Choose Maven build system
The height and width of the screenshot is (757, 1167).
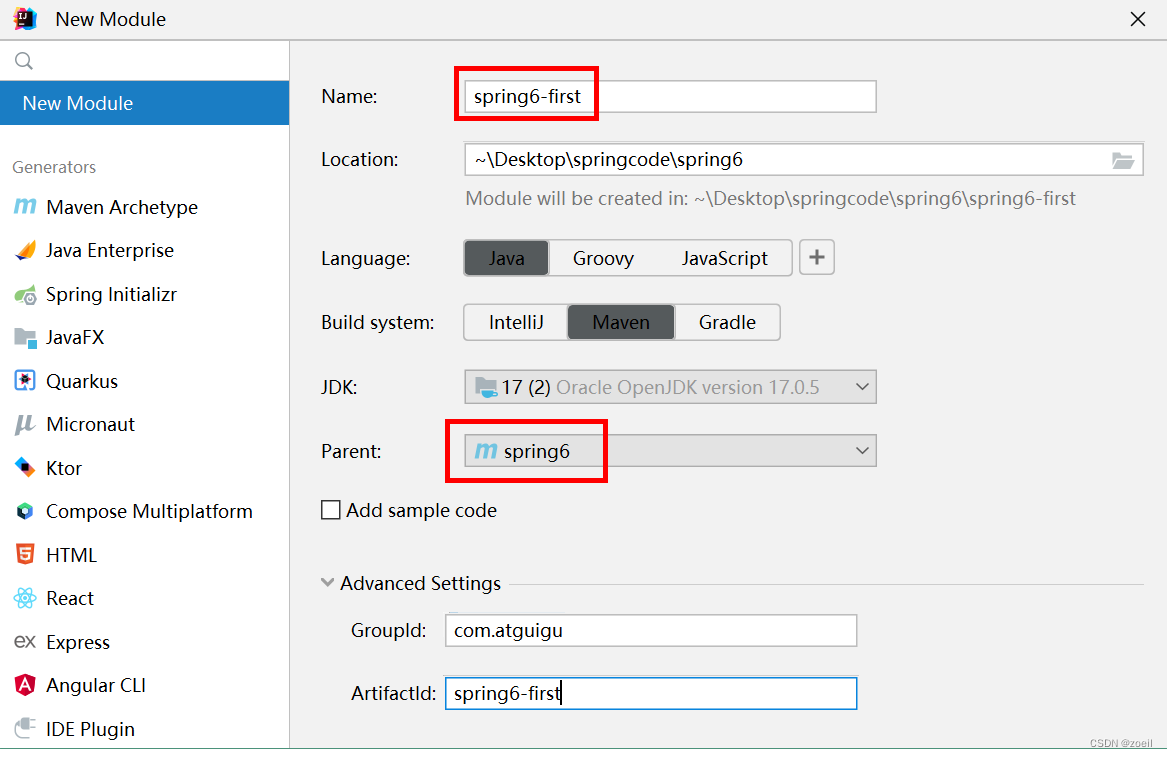pyautogui.click(x=621, y=322)
